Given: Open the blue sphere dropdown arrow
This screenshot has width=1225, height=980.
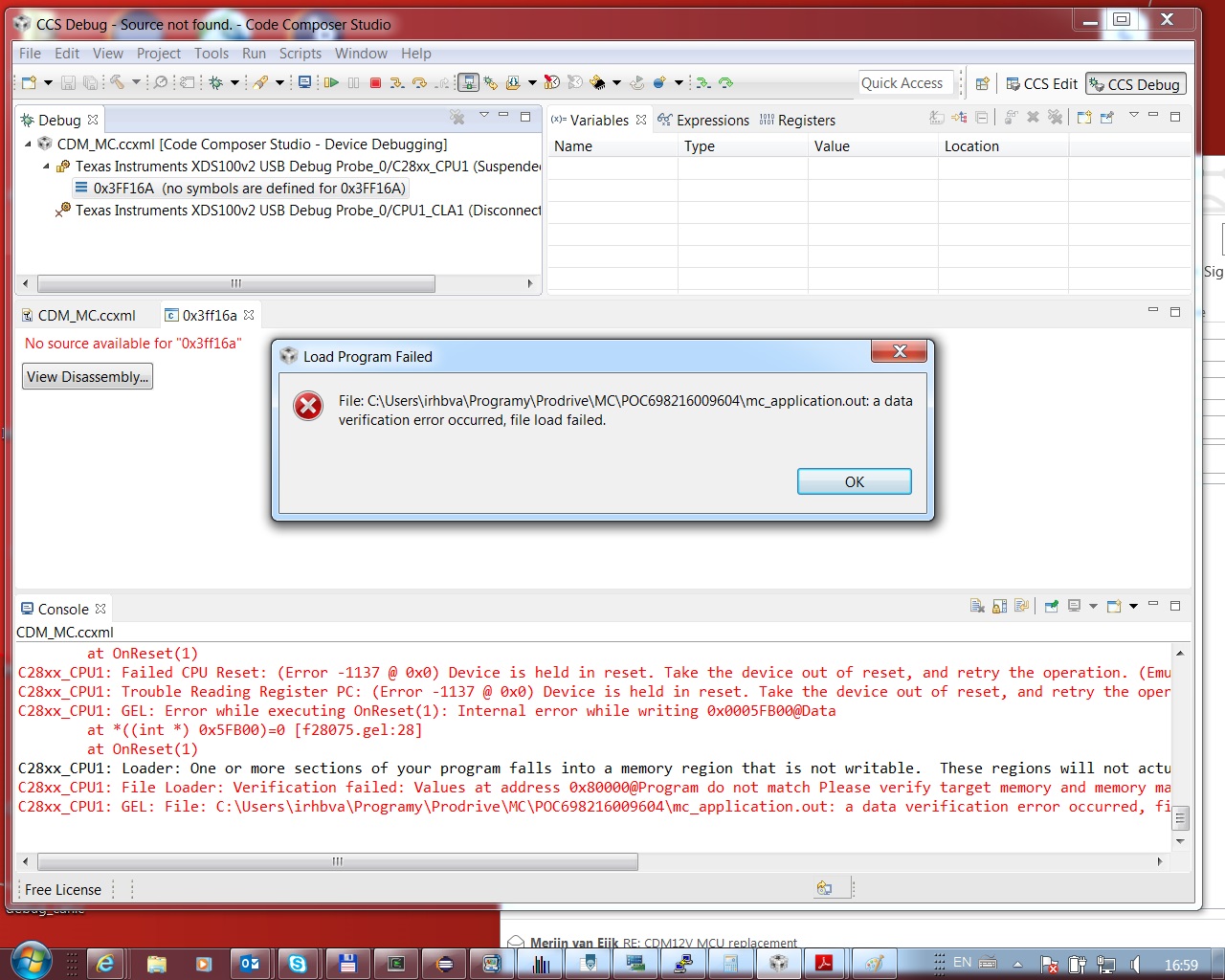Looking at the screenshot, I should click(x=679, y=83).
